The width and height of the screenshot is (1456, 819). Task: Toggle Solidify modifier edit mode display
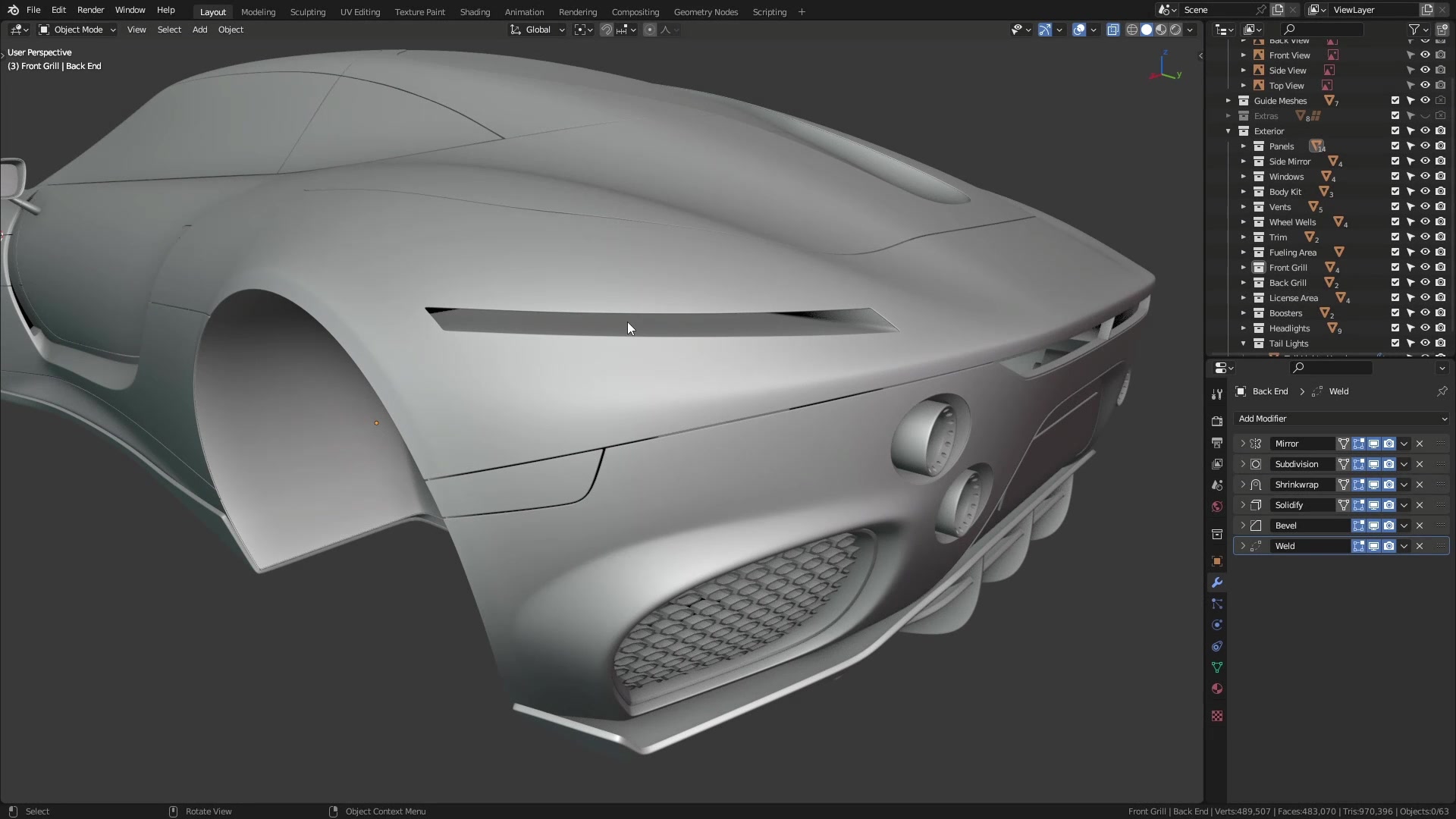(x=1358, y=505)
